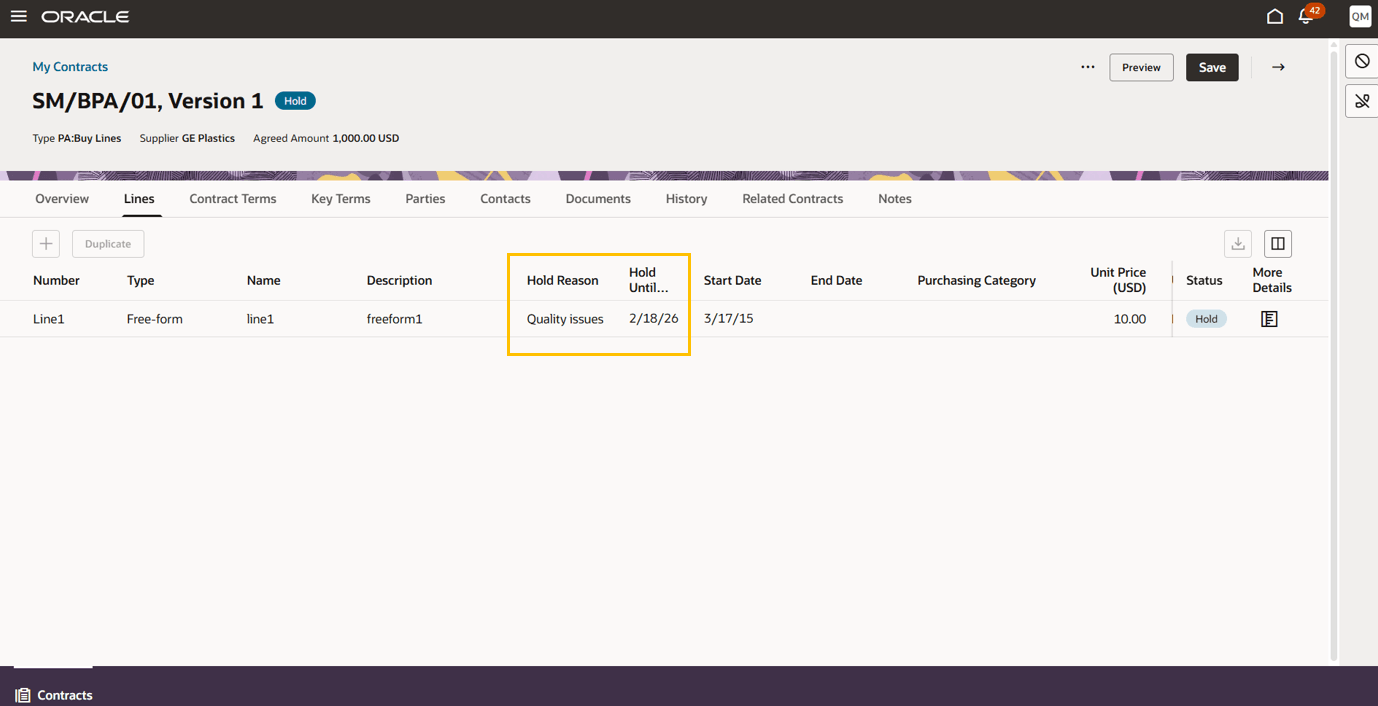
Task: Open the notifications bell showing 42 alerts
Action: pos(1304,16)
